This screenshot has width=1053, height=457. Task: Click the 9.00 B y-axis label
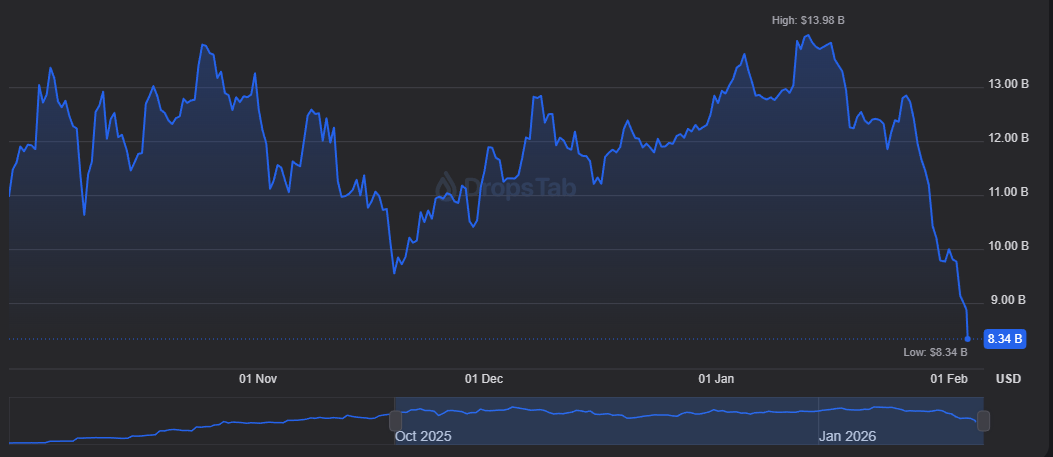pyautogui.click(x=1008, y=300)
